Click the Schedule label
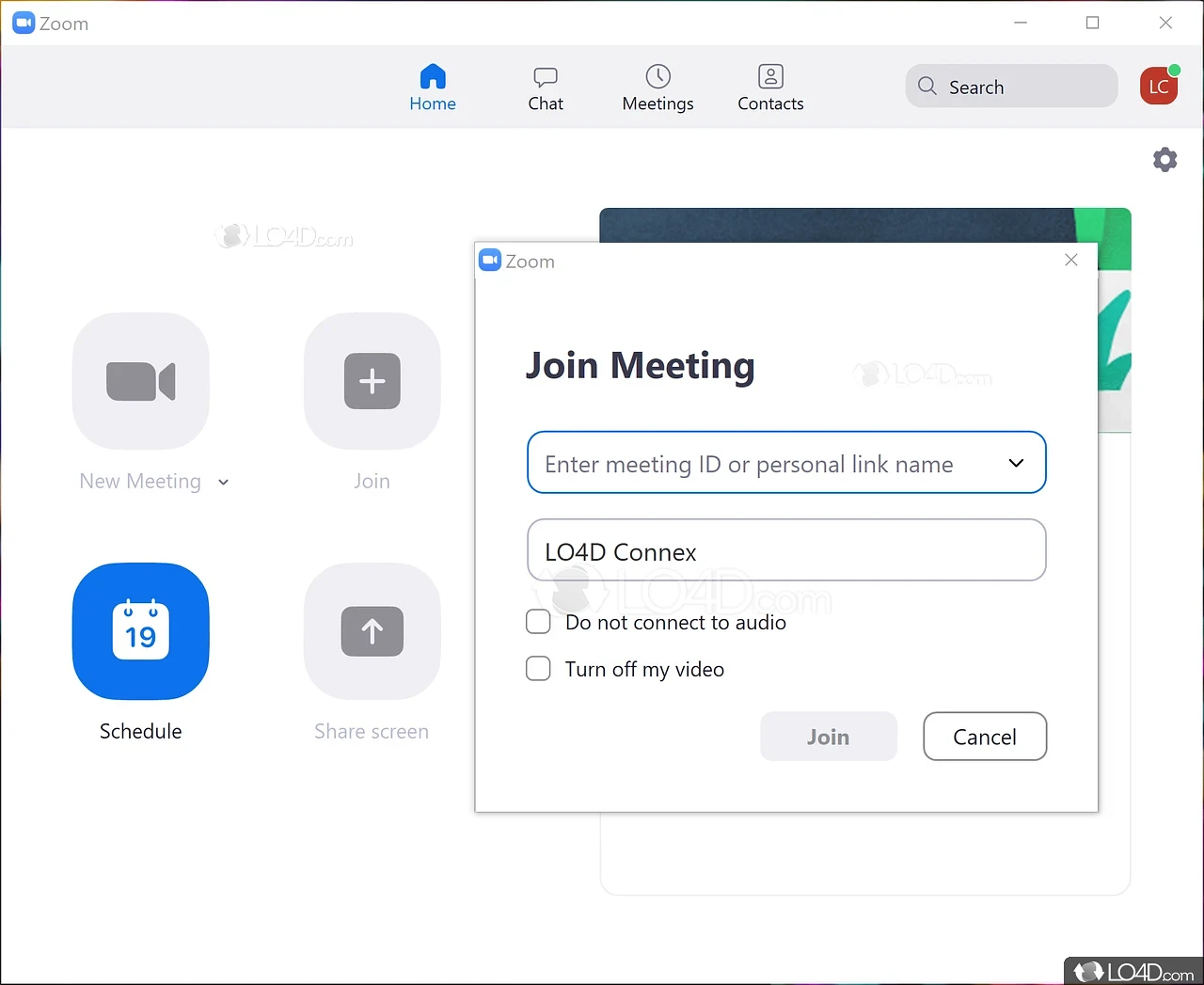This screenshot has height=985, width=1204. coord(141,732)
